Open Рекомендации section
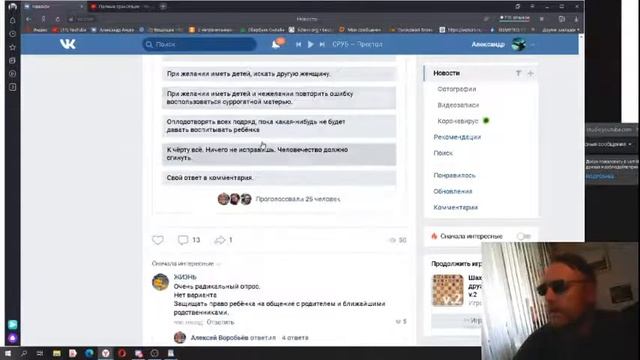Screen dimensions: 640x360 click(x=457, y=137)
